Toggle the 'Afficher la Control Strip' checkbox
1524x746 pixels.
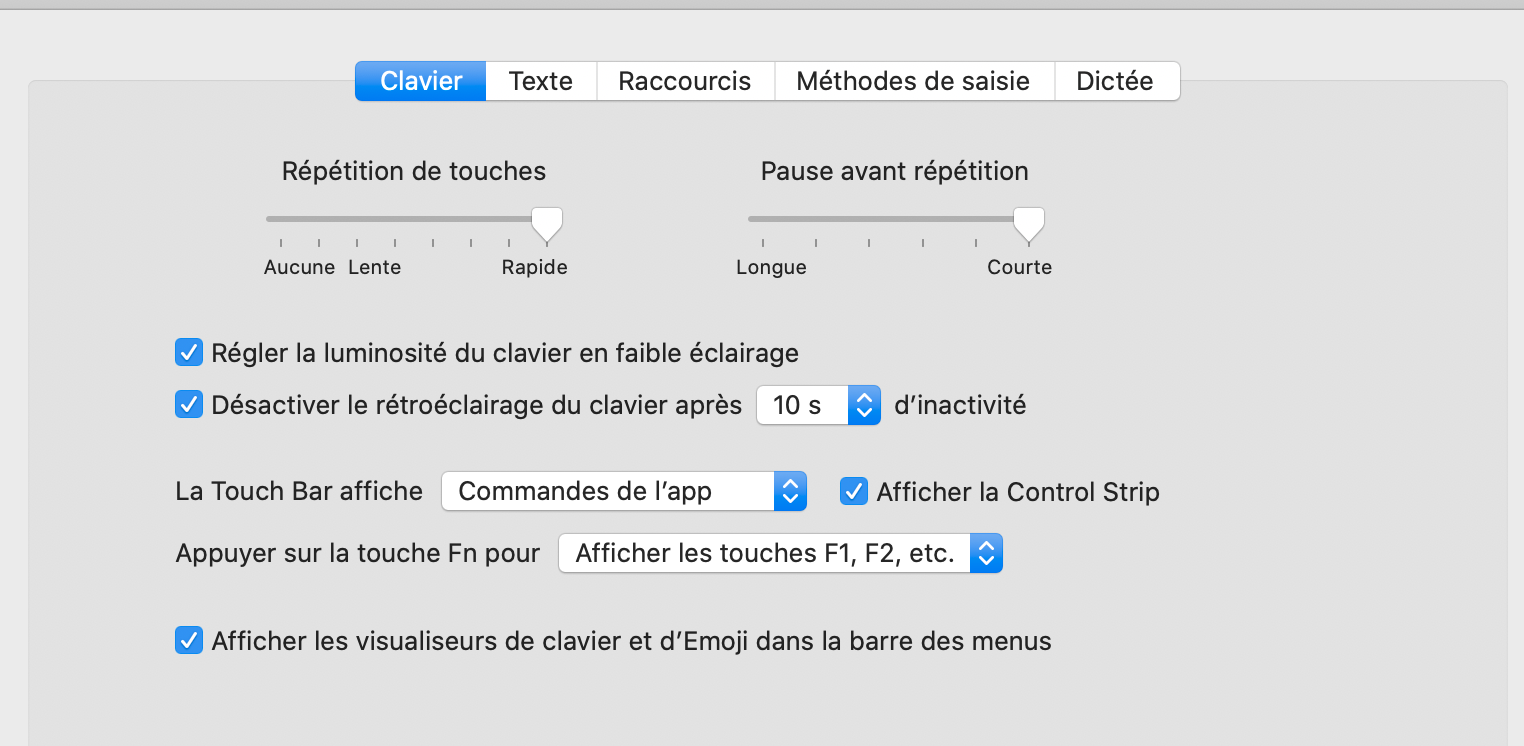coord(853,491)
